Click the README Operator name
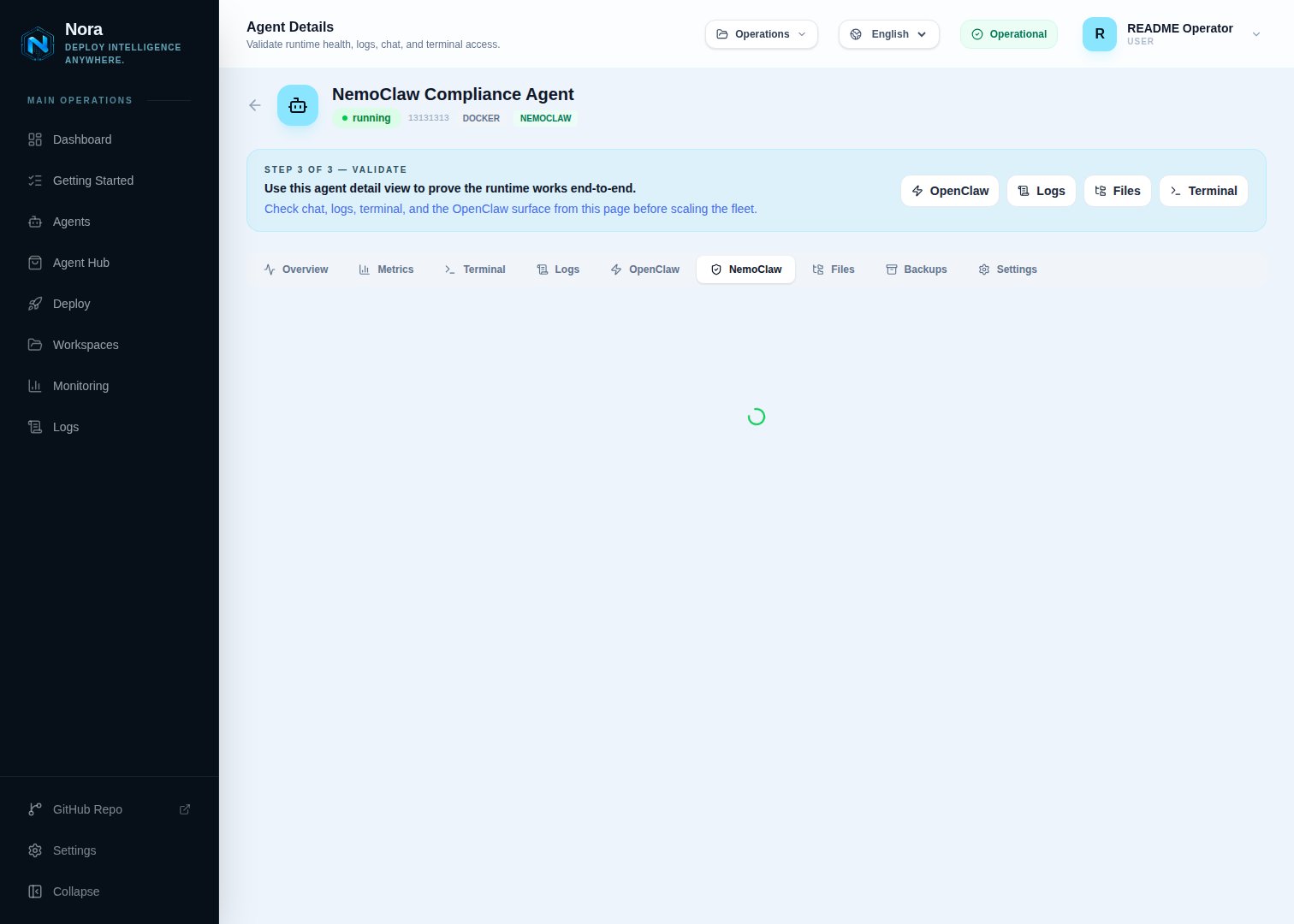The width and height of the screenshot is (1294, 924). (1180, 28)
